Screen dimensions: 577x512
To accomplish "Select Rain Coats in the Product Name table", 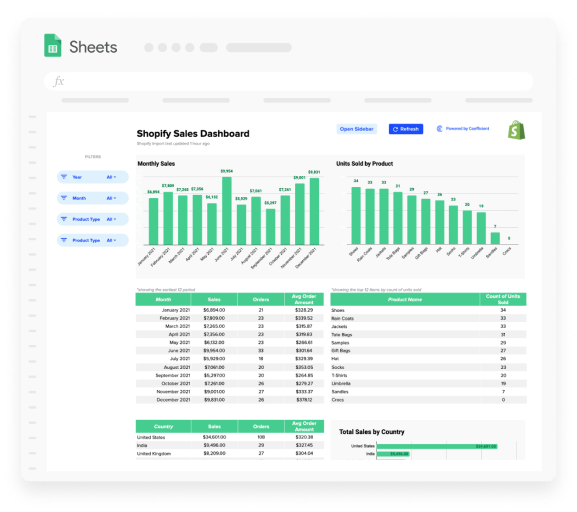I will click(x=342, y=318).
